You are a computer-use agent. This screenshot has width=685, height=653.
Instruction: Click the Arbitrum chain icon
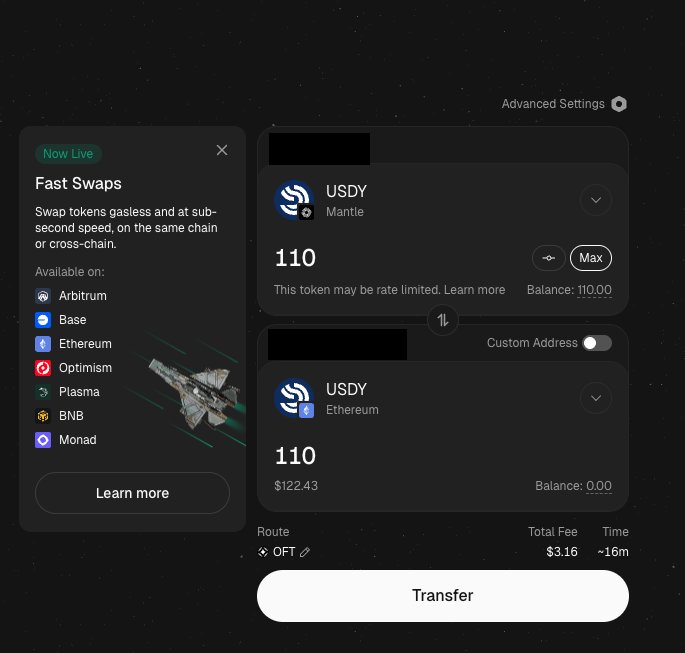pyautogui.click(x=43, y=296)
